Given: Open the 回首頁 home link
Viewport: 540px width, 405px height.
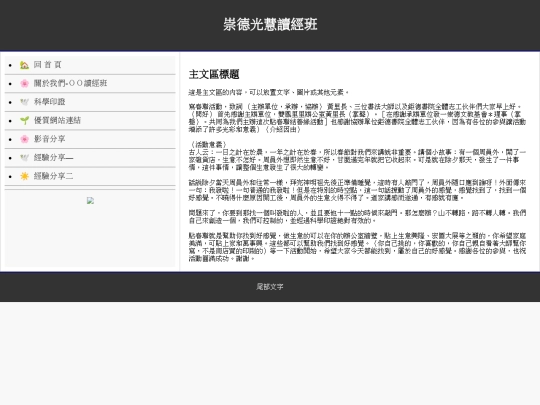Looking at the screenshot, I should coord(48,65).
